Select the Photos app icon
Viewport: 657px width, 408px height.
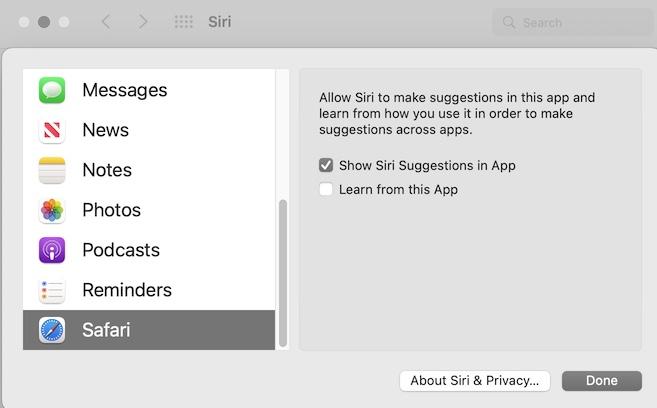52,210
